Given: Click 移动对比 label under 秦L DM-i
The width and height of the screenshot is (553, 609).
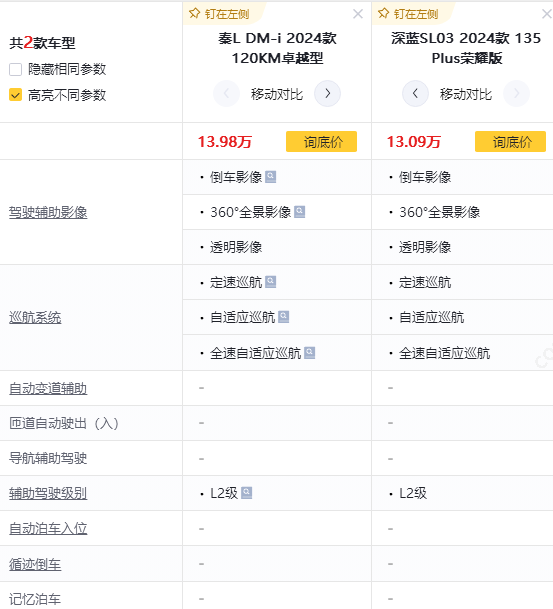Looking at the screenshot, I should 276,94.
